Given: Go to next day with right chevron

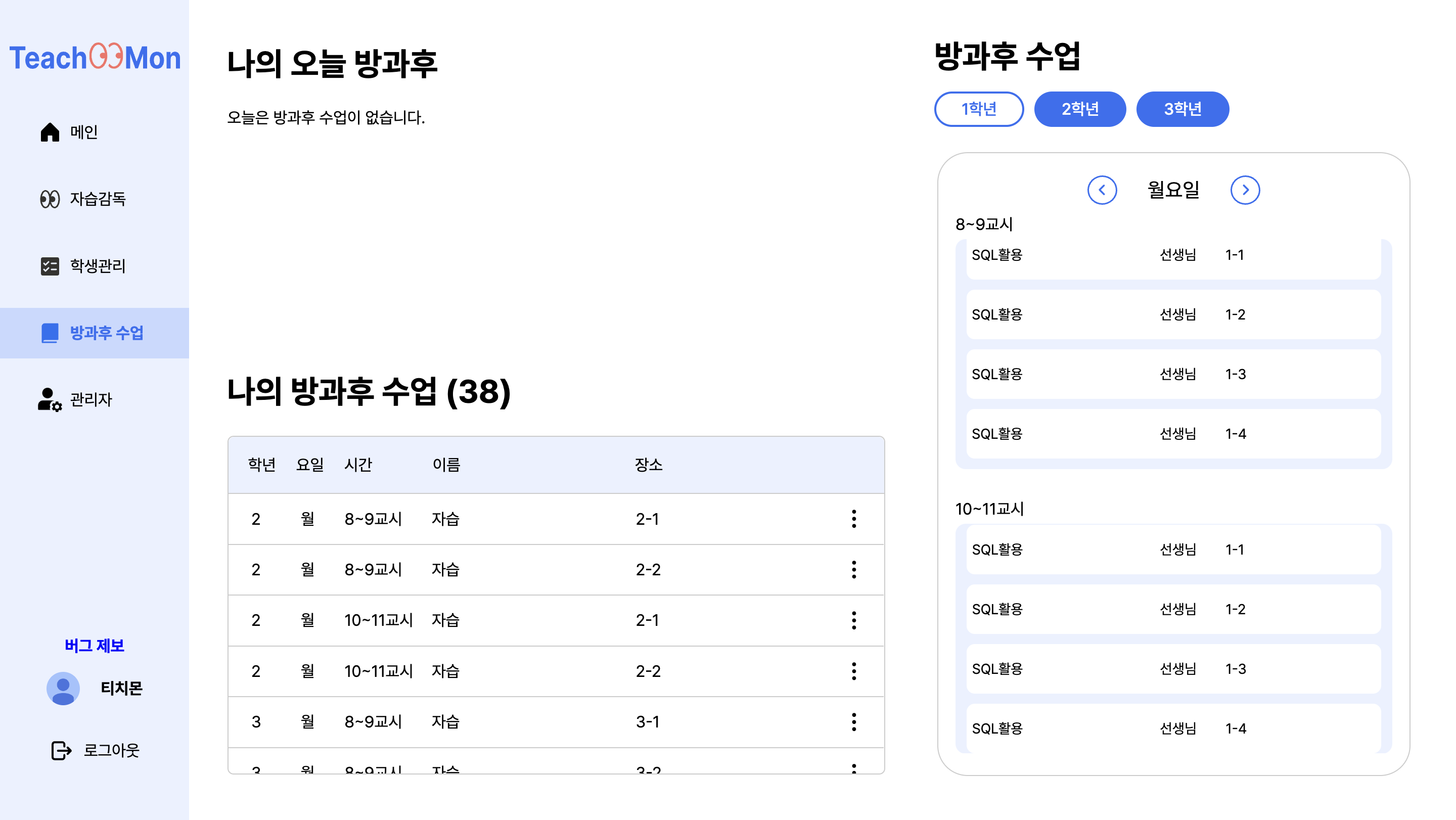Looking at the screenshot, I should [x=1245, y=191].
